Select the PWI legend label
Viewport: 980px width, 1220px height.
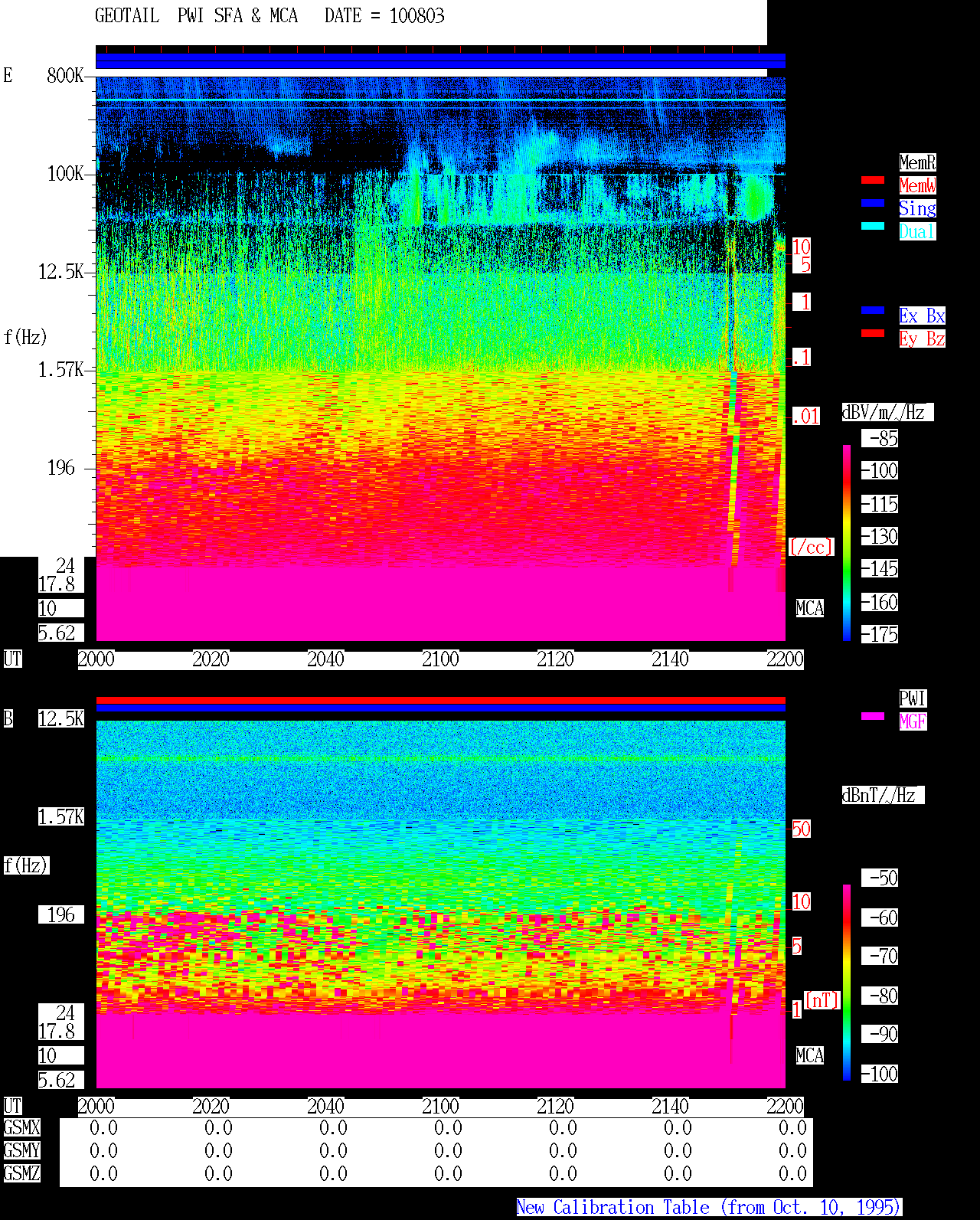point(913,698)
